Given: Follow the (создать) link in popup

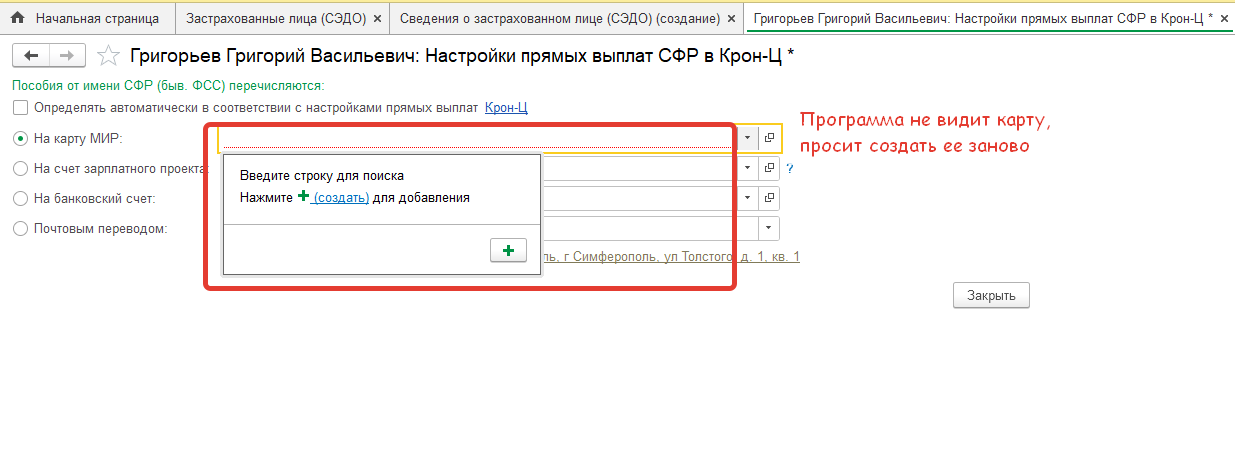Looking at the screenshot, I should pos(341,198).
